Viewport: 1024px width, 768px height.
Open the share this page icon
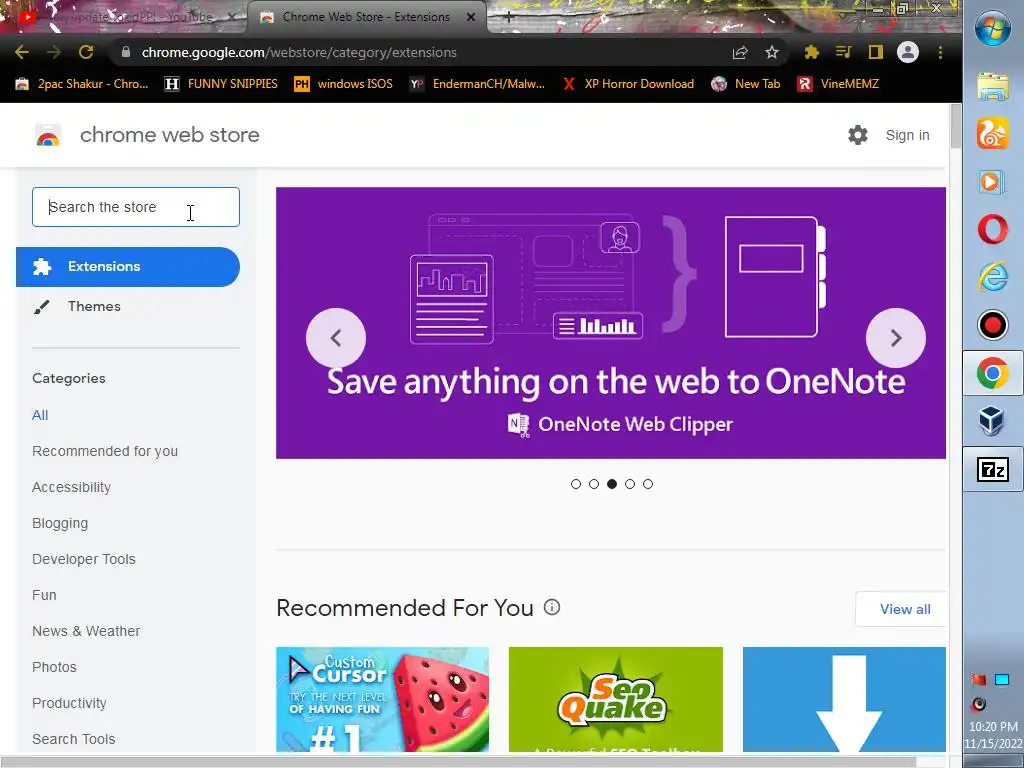pos(740,52)
